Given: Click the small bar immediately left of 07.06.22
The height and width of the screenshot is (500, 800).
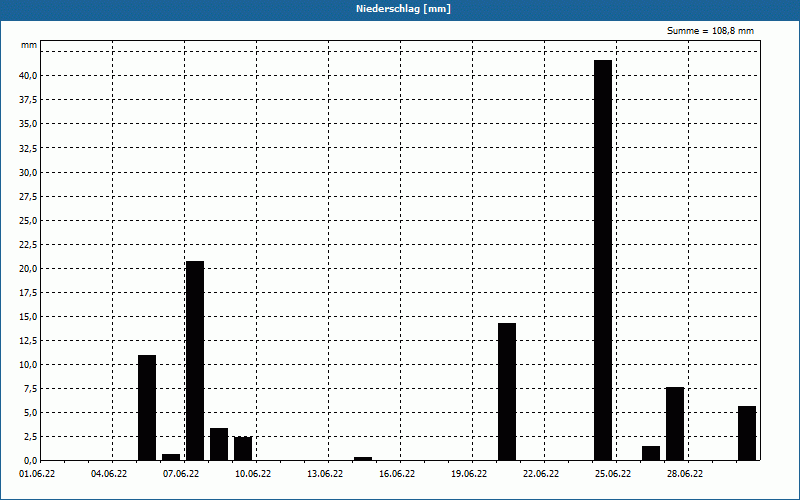Looking at the screenshot, I should 171,457.
